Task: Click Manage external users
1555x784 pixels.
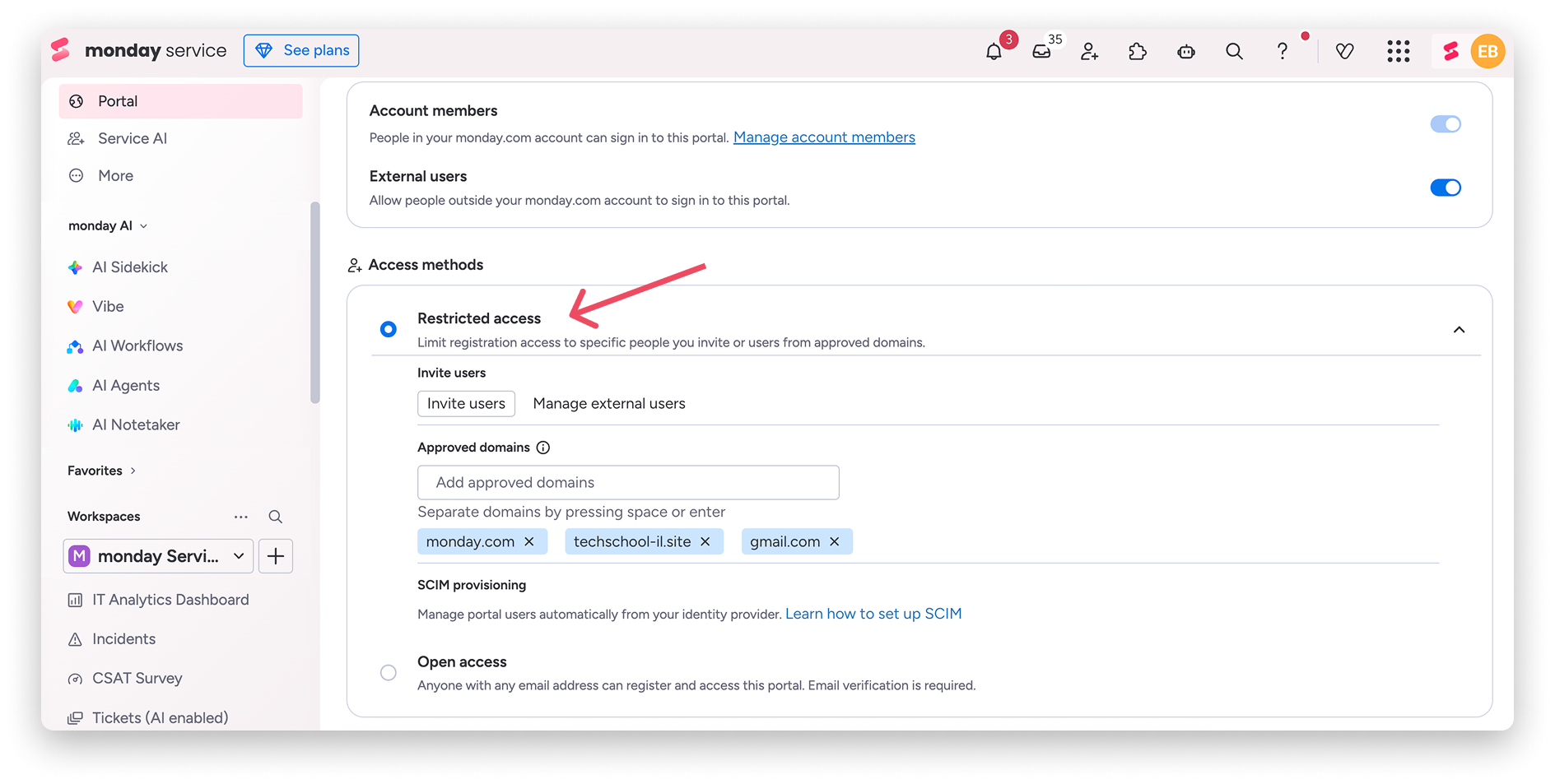Action: [609, 404]
